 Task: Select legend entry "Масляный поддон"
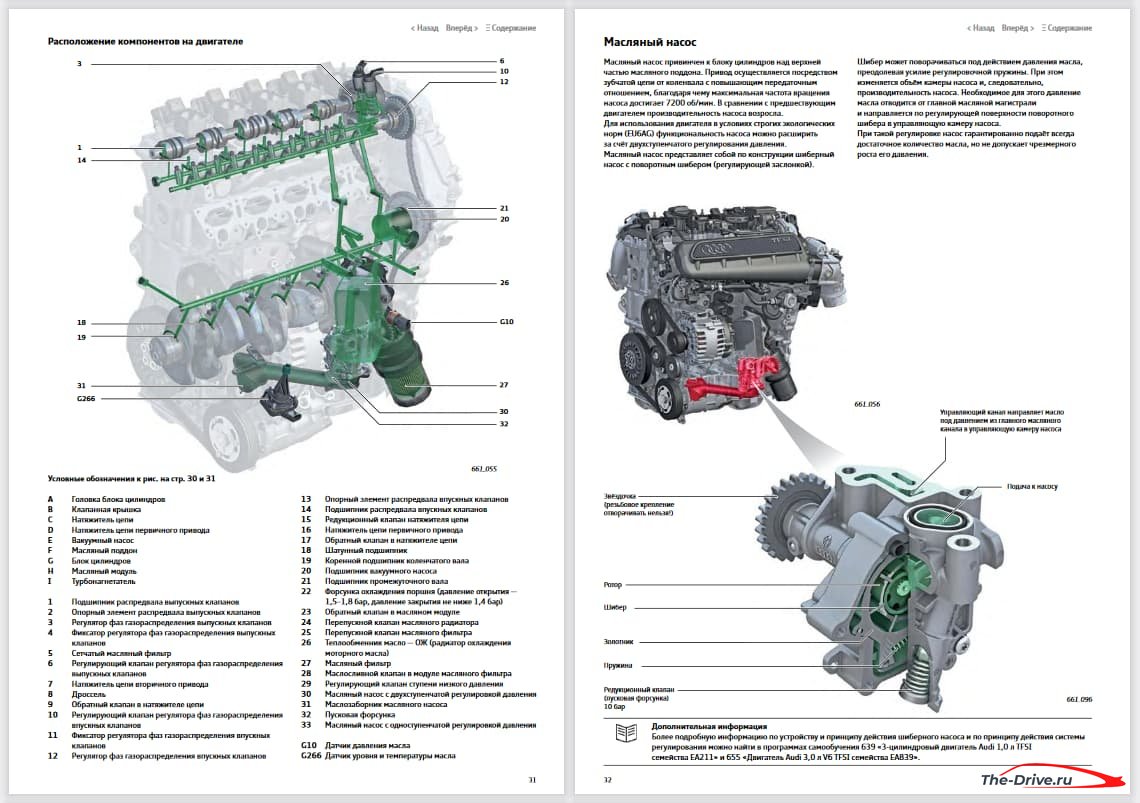pos(104,551)
